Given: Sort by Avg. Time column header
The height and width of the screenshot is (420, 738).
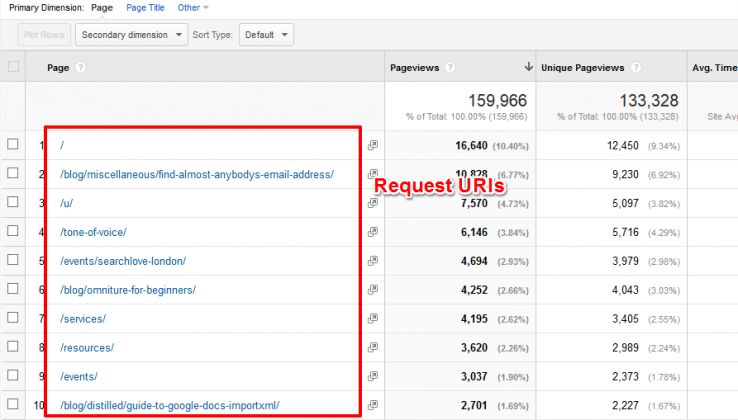Looking at the screenshot, I should point(713,68).
